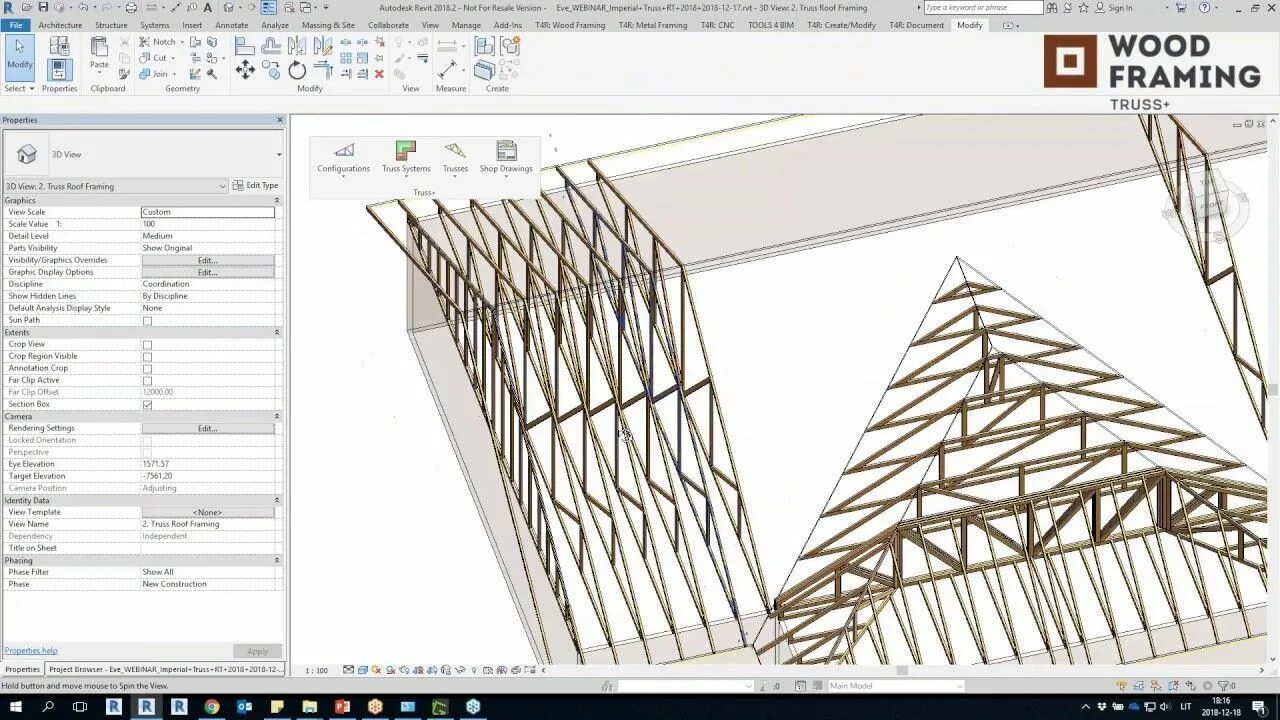Activate the Move tool in Modify panel
Viewport: 1280px width, 720px height.
point(245,70)
